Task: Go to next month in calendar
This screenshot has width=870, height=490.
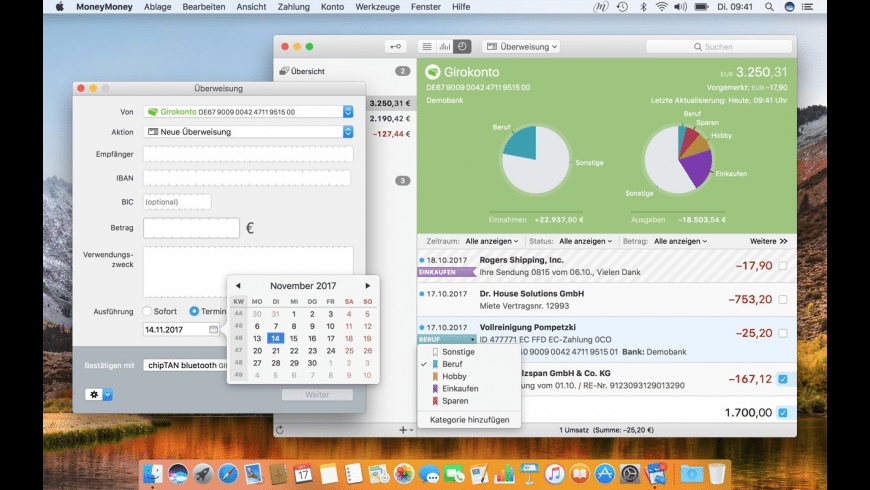Action: click(367, 286)
